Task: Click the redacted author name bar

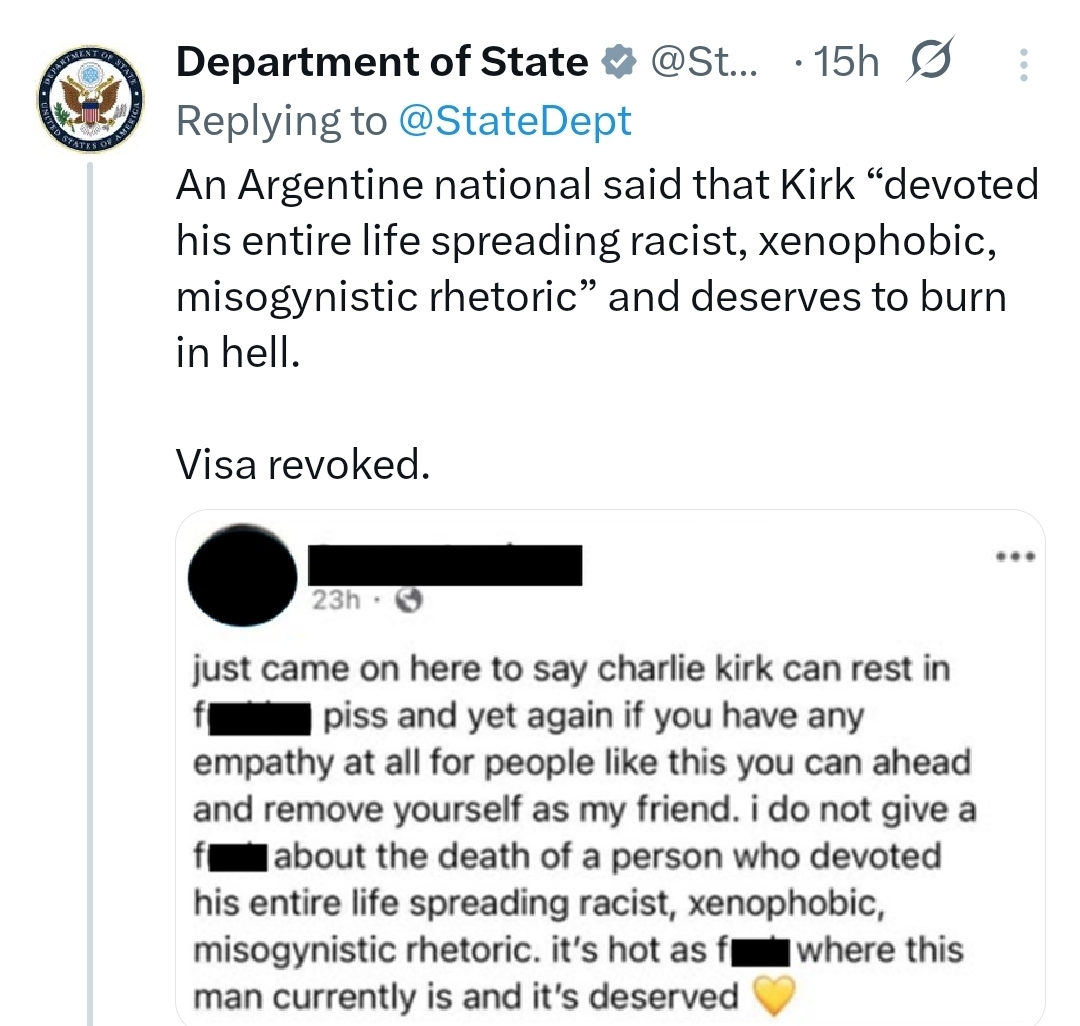Action: click(x=445, y=565)
